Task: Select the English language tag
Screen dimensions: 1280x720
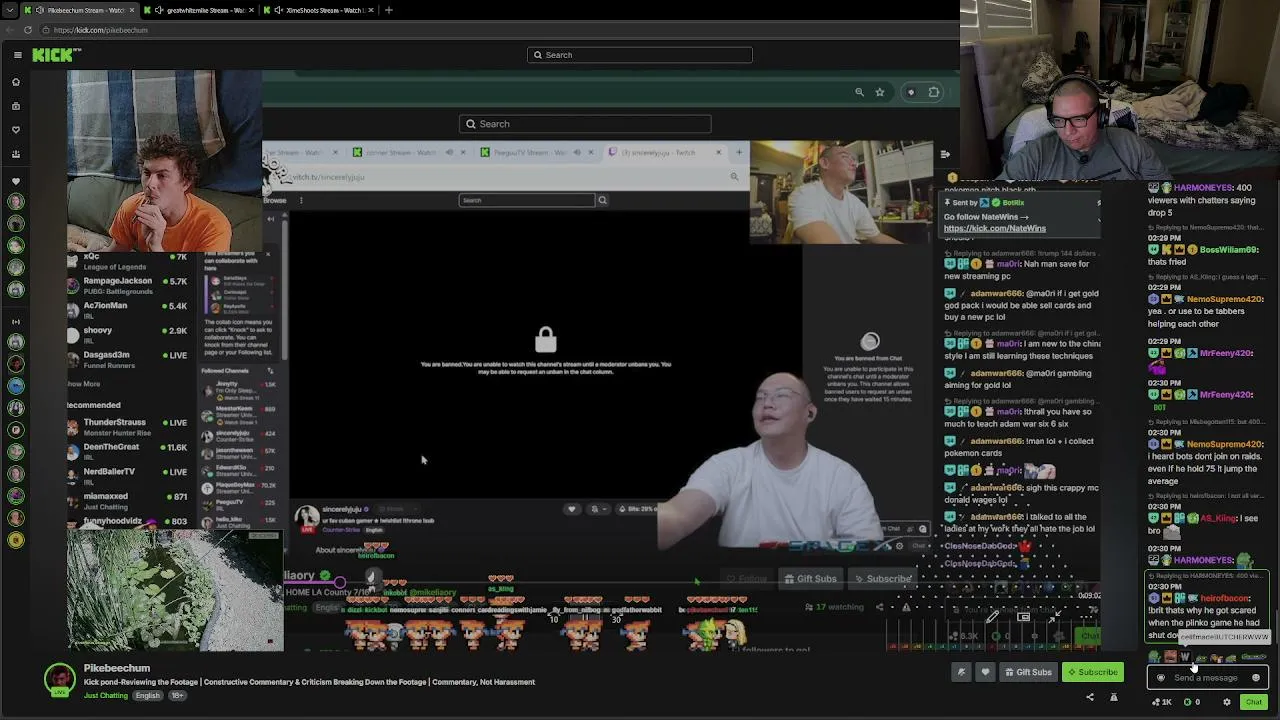Action: pyautogui.click(x=147, y=696)
